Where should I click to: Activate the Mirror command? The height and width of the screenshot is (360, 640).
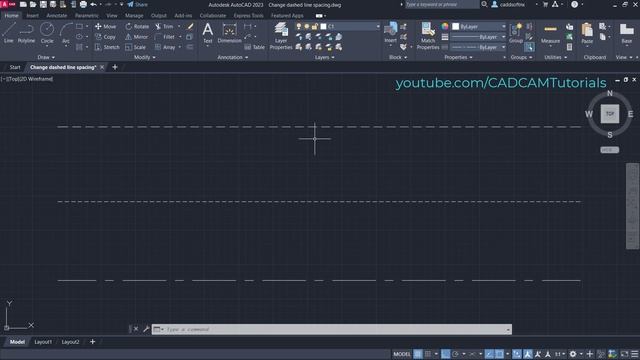pos(136,37)
